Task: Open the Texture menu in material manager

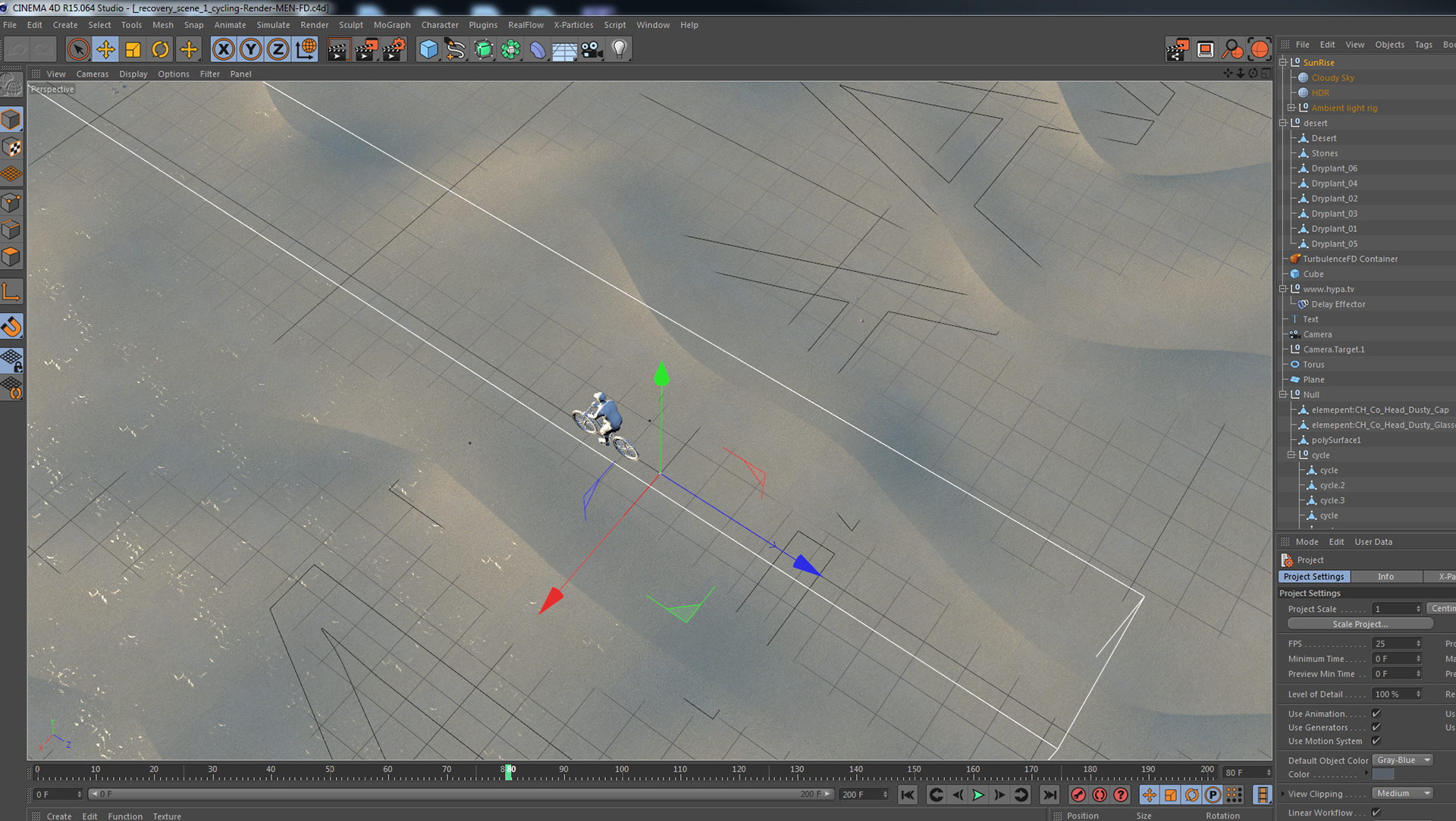Action: [x=167, y=816]
